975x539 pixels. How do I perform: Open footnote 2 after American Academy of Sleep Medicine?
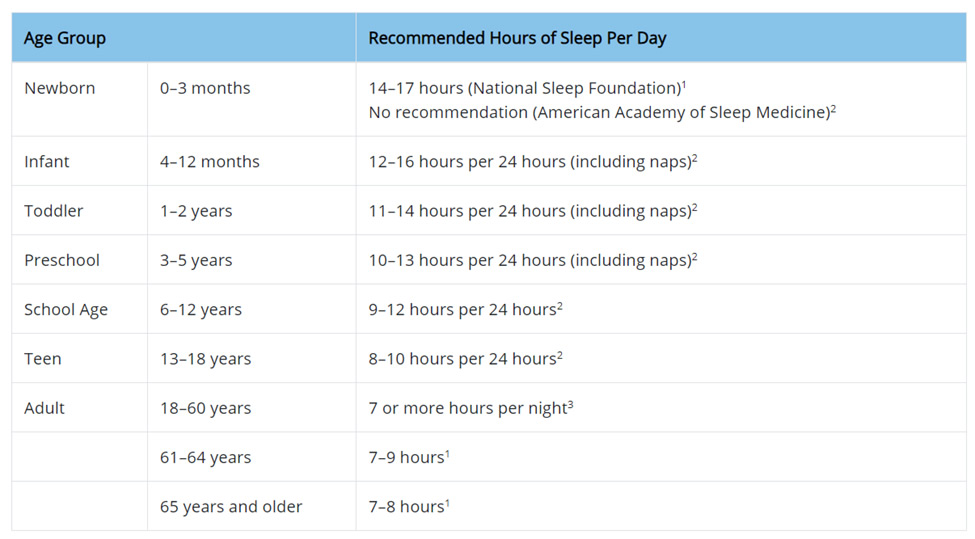pos(833,109)
